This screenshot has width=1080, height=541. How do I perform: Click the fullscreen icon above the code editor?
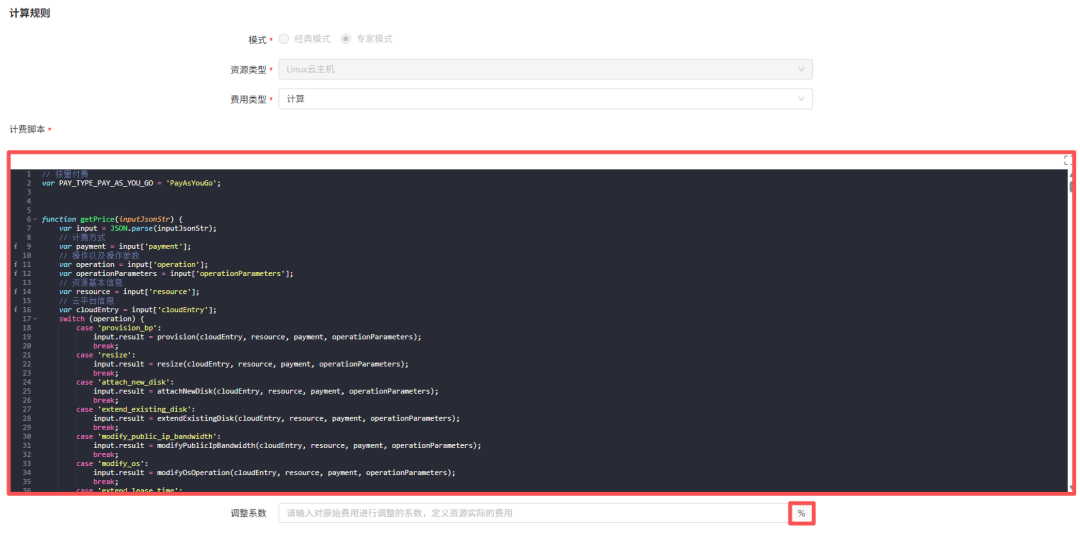point(1067,160)
